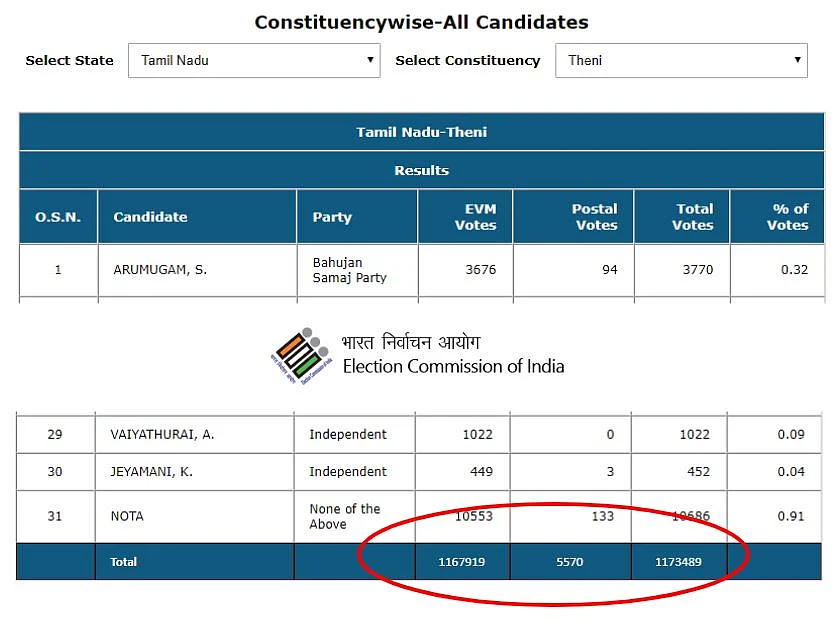Open the Select State dropdown
This screenshot has height=640, width=833.
point(254,61)
